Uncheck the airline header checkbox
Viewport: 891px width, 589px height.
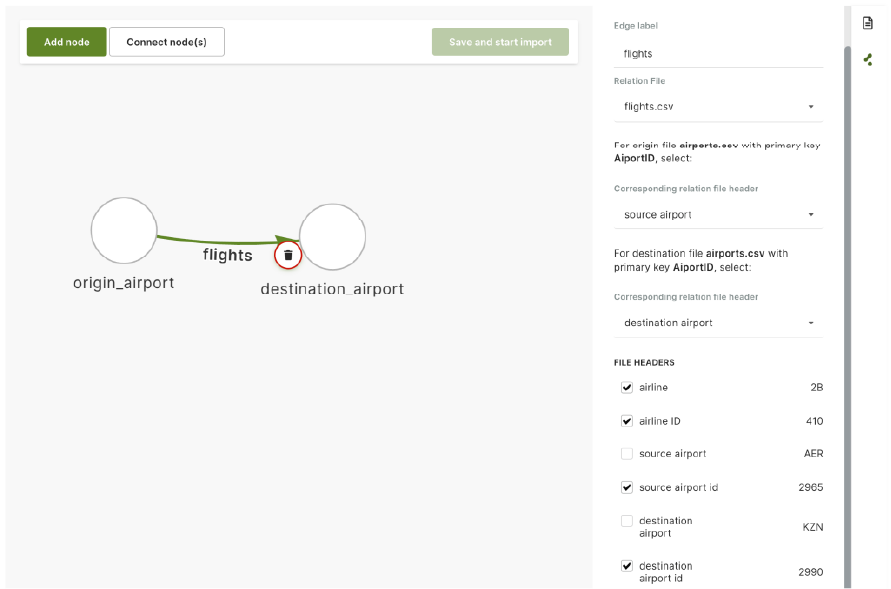pyautogui.click(x=627, y=387)
